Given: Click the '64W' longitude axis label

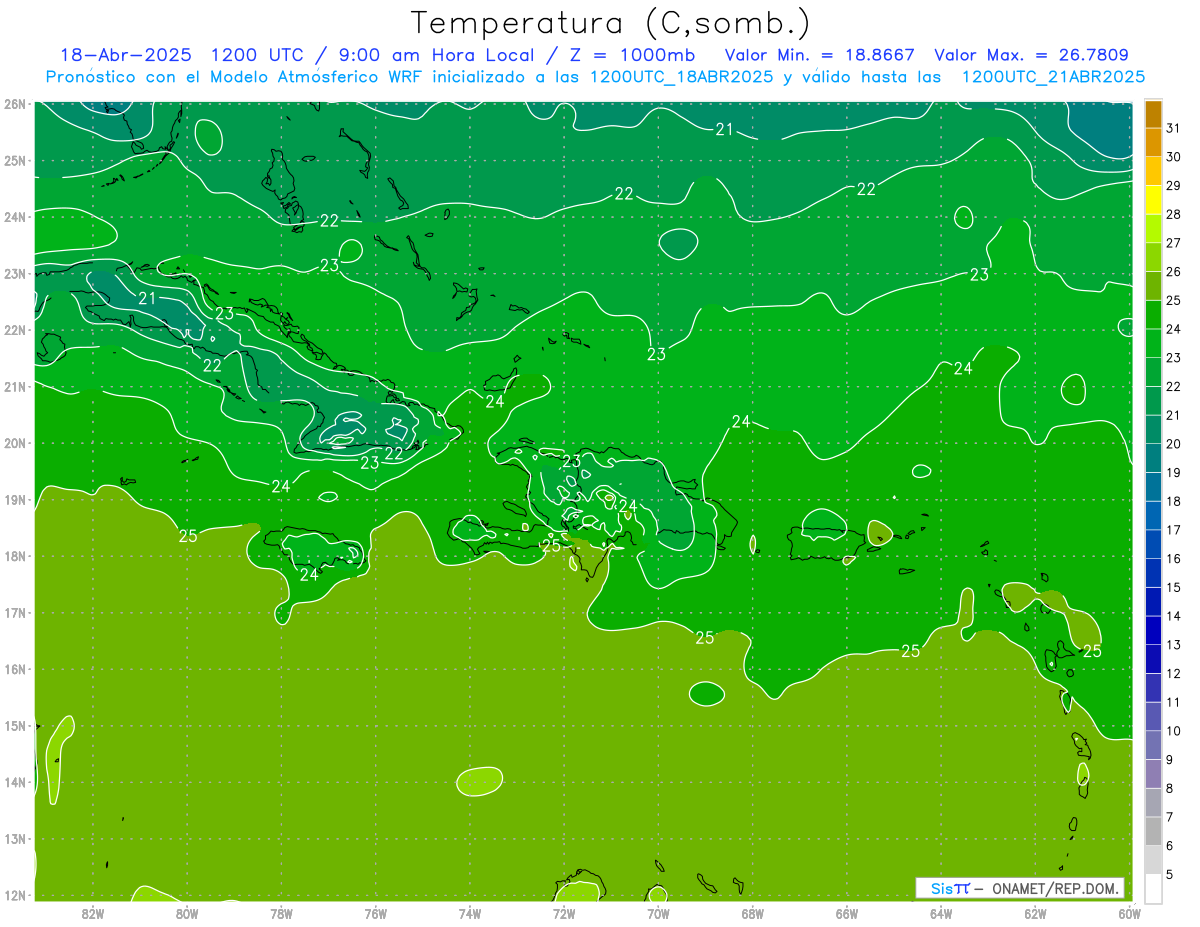Looking at the screenshot, I should [x=941, y=913].
